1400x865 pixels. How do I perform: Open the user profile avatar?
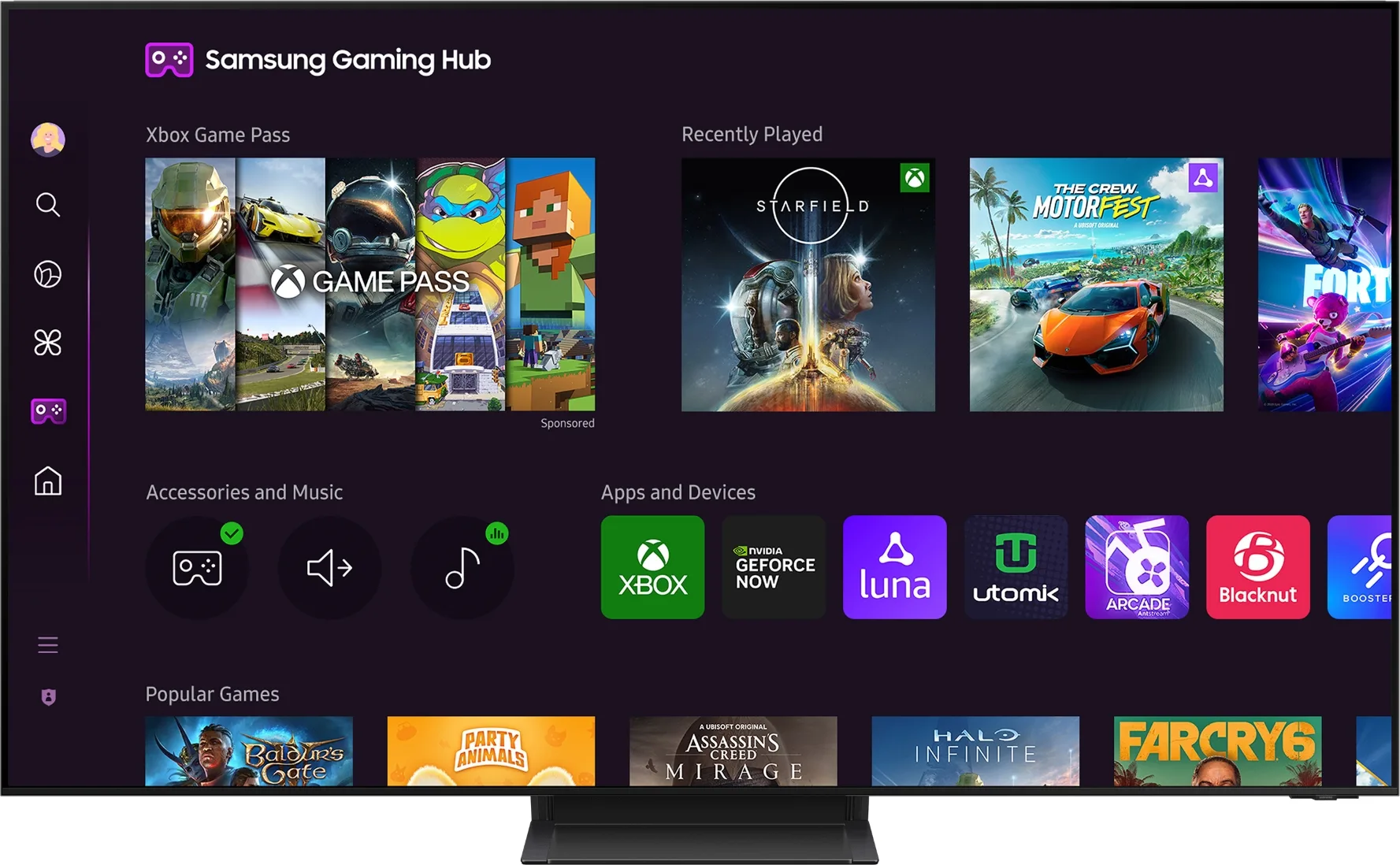48,139
